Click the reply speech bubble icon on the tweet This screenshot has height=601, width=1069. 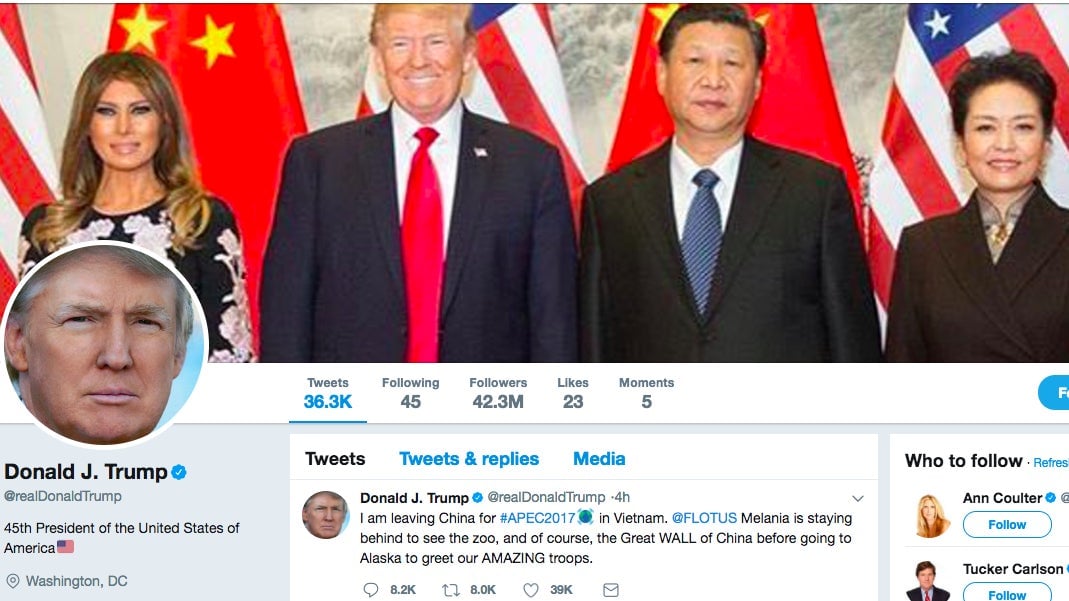coord(370,589)
